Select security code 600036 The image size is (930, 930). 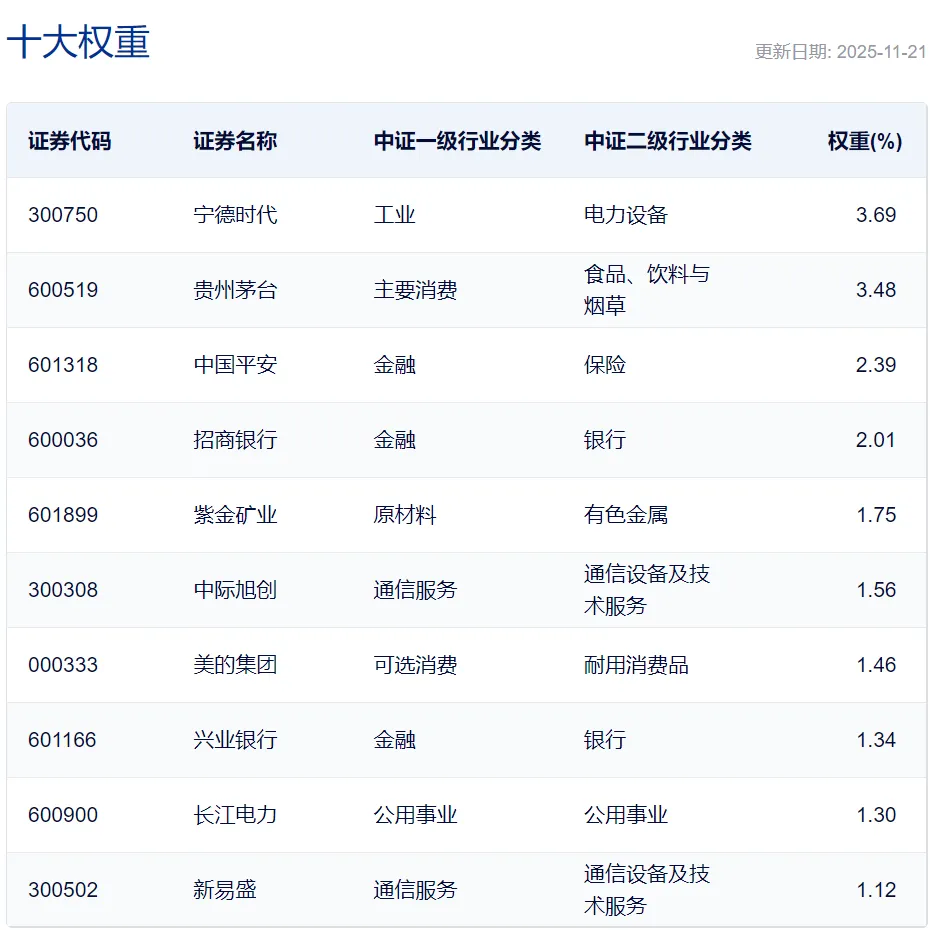(63, 440)
